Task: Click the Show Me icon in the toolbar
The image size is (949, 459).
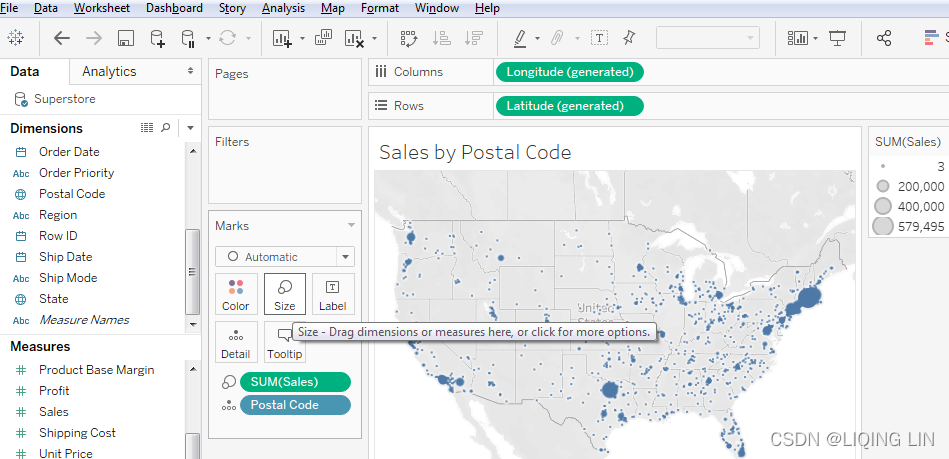Action: [931, 38]
